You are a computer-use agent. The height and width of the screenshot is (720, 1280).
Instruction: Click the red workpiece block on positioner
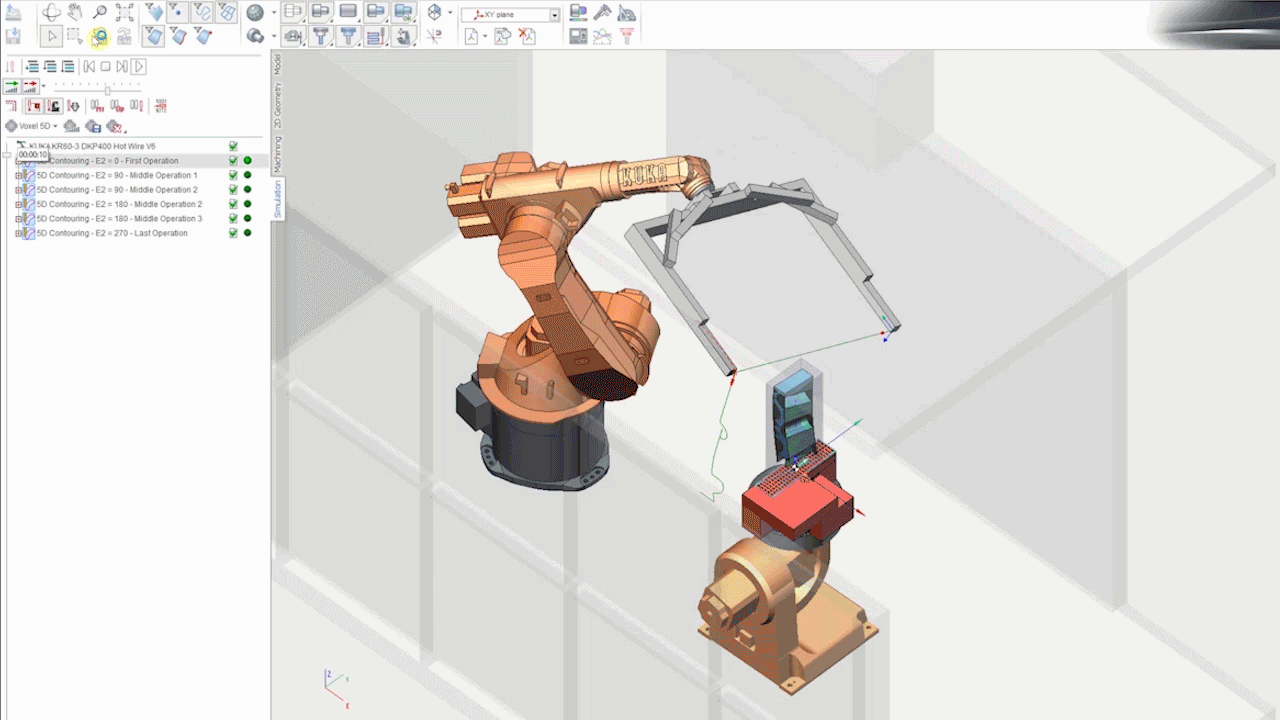tap(797, 505)
